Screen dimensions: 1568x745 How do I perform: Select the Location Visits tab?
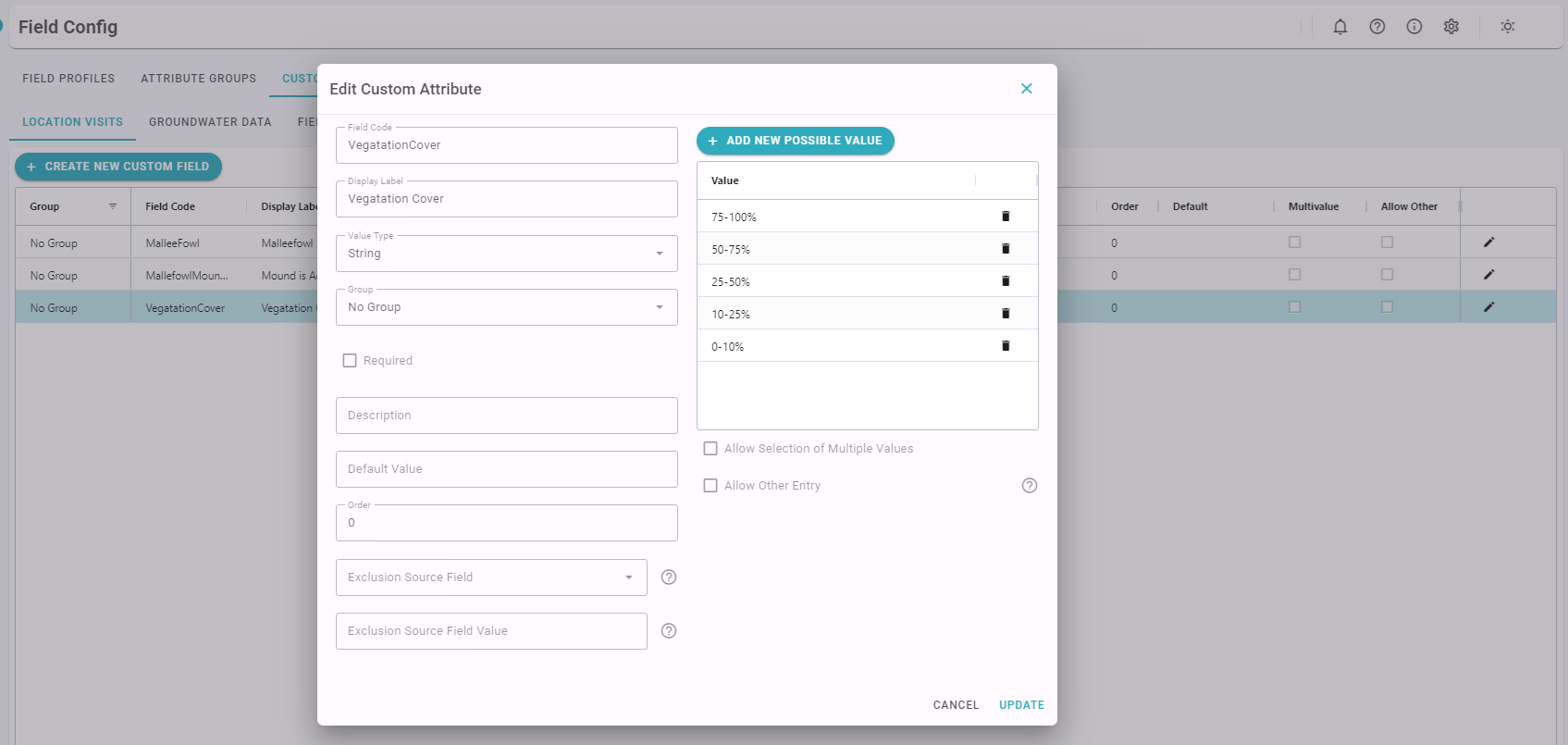coord(73,122)
